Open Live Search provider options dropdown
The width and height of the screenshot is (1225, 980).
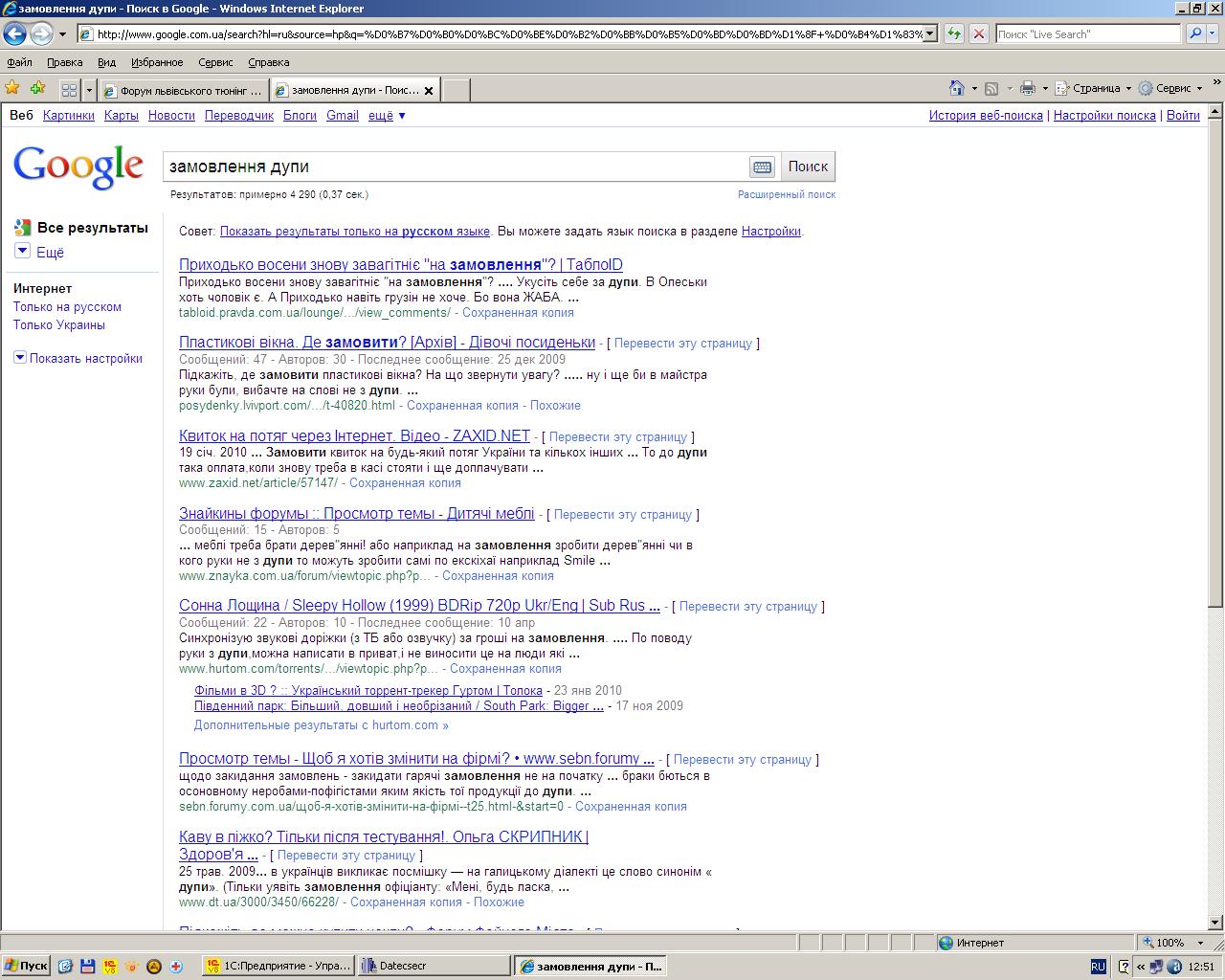click(x=1214, y=33)
